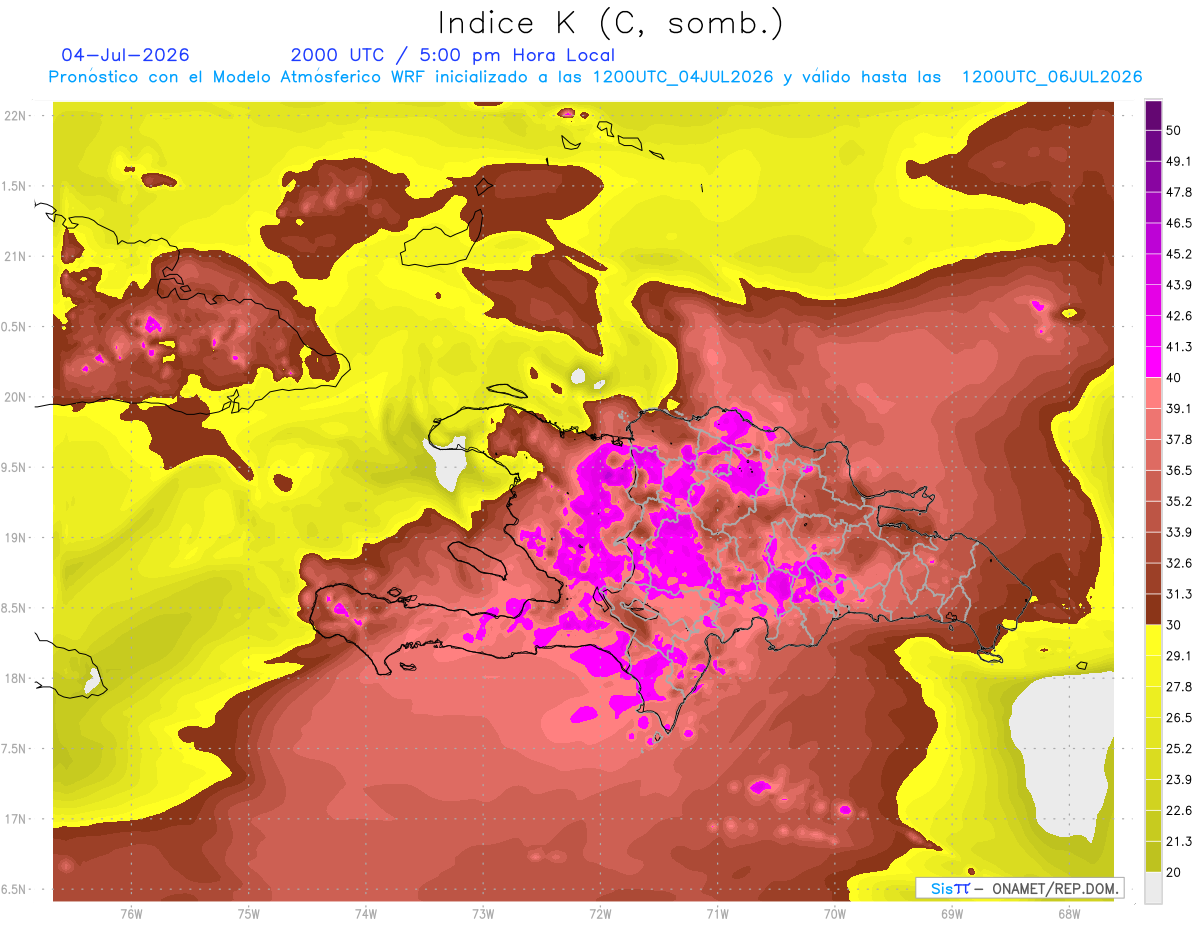
Task: Click the colorbar value label '21.3'
Action: point(1179,842)
